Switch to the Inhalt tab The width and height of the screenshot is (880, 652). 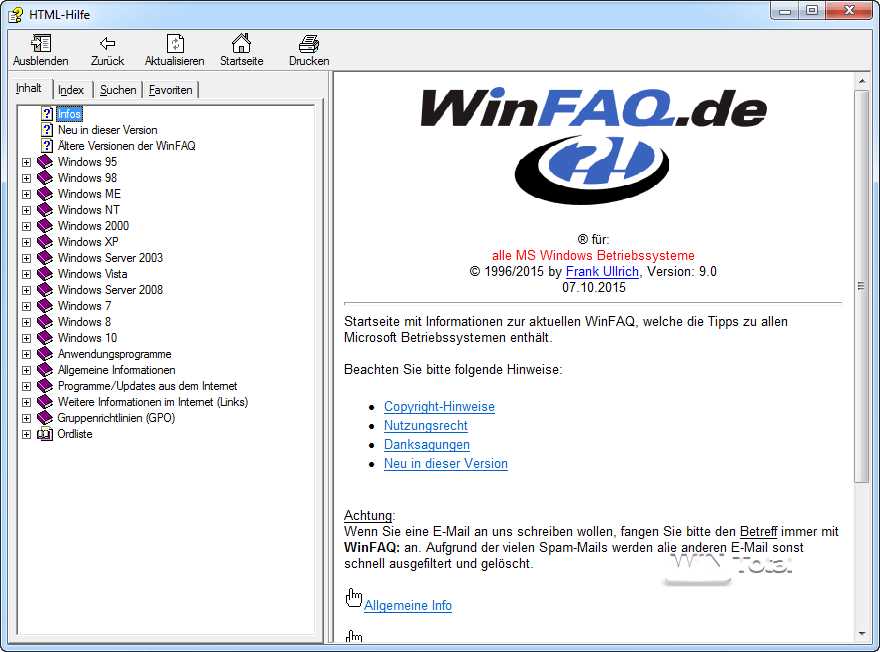click(29, 89)
